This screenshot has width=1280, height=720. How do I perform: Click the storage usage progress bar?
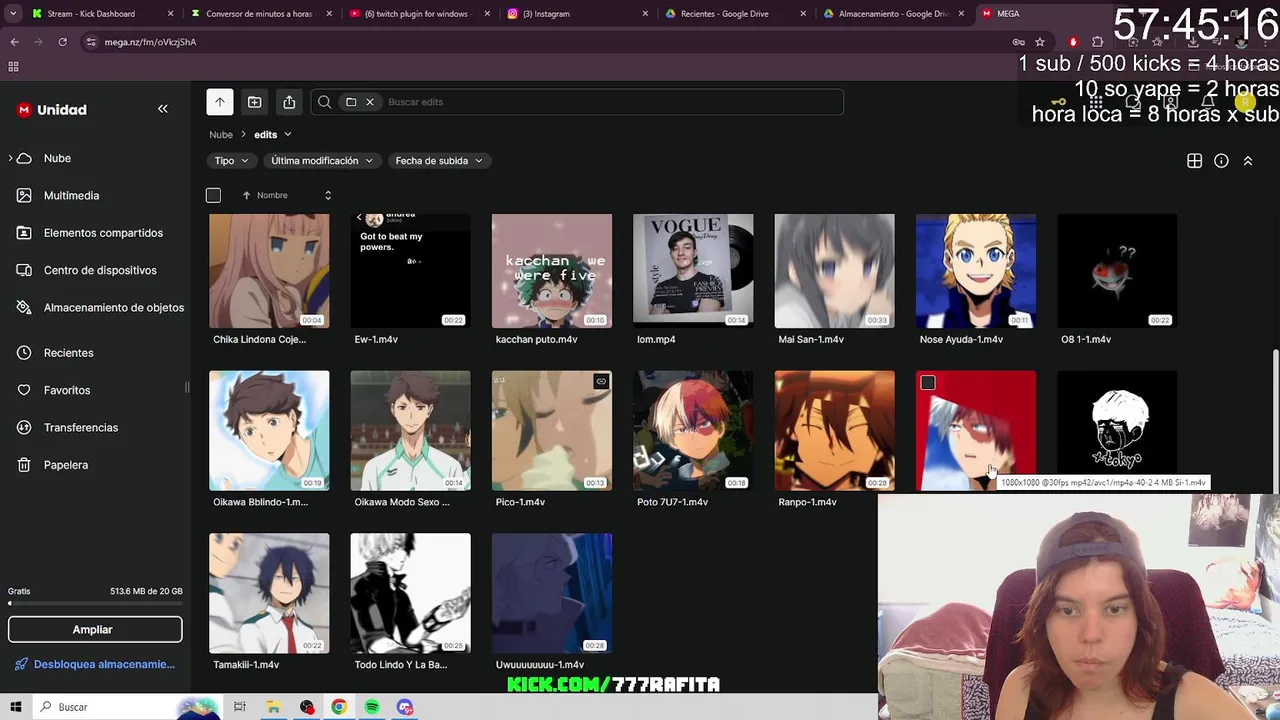95,604
